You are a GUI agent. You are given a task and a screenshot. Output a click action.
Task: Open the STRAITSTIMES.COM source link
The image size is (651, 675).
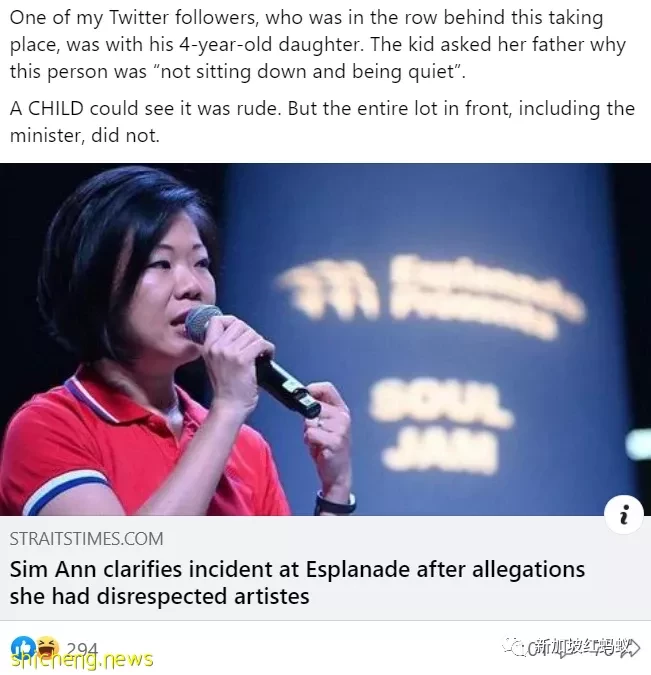pos(87,539)
